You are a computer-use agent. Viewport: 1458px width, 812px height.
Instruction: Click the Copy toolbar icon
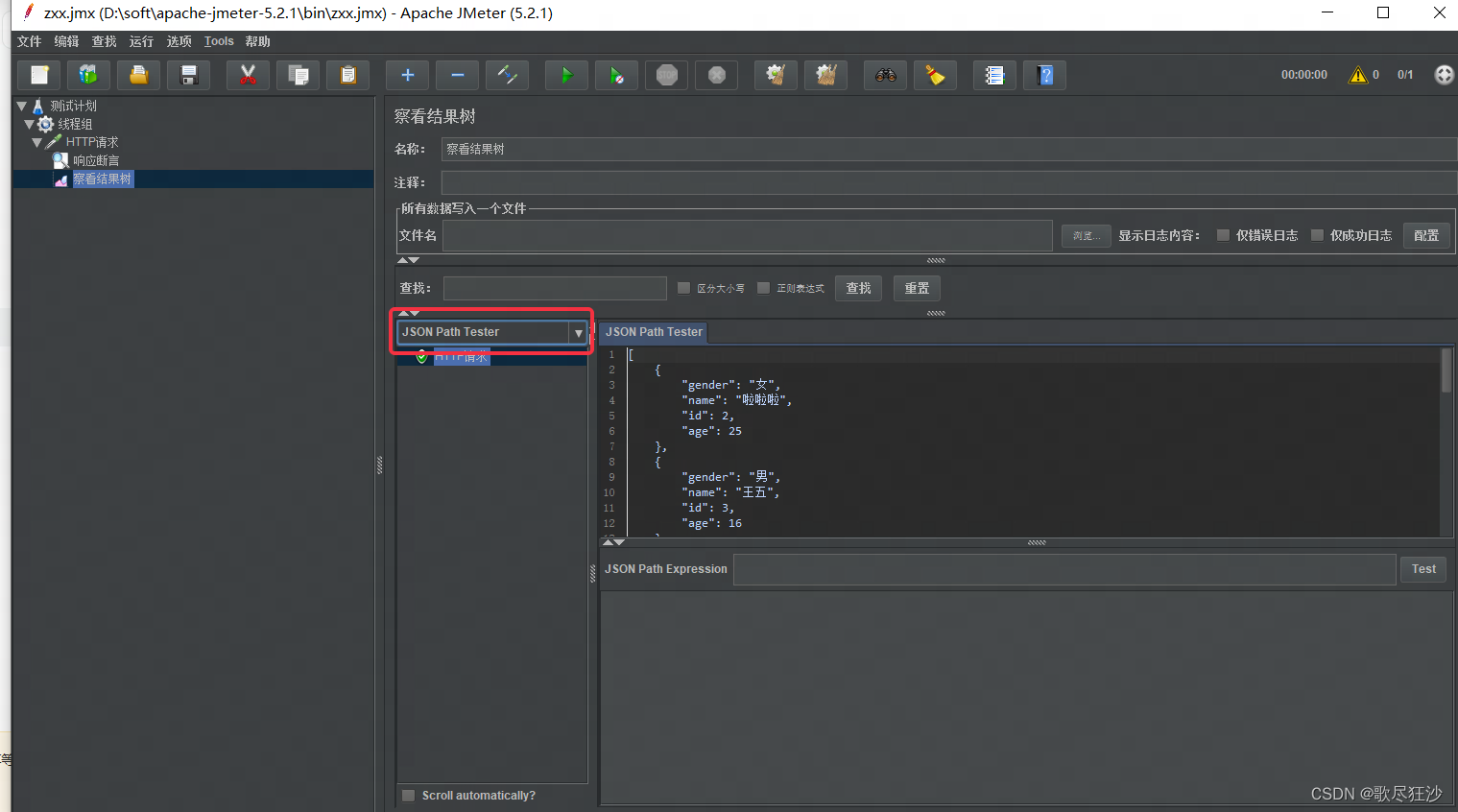pos(299,75)
